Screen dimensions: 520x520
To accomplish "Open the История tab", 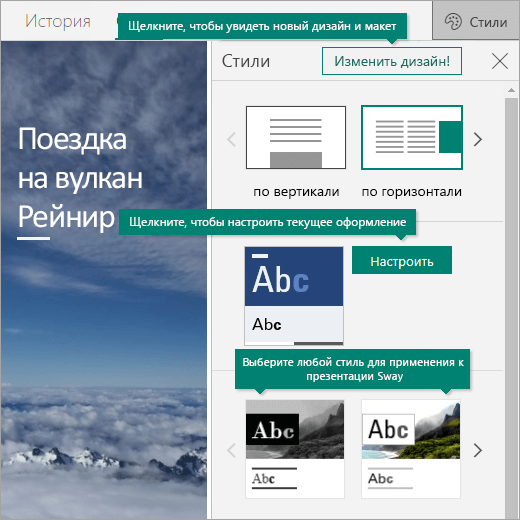I will tap(58, 21).
